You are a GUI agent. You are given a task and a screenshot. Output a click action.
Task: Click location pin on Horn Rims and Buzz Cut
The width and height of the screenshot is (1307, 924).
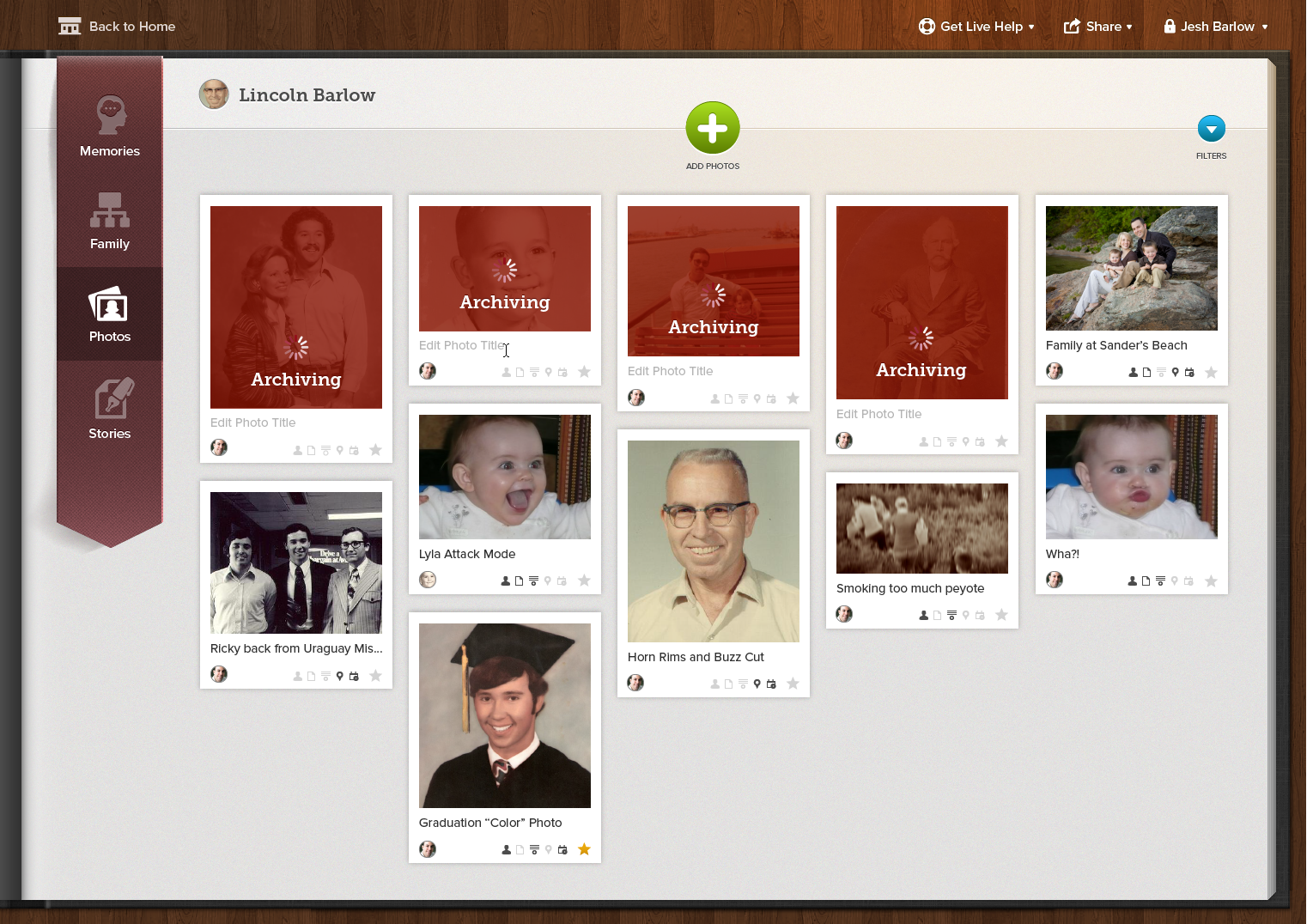click(757, 684)
